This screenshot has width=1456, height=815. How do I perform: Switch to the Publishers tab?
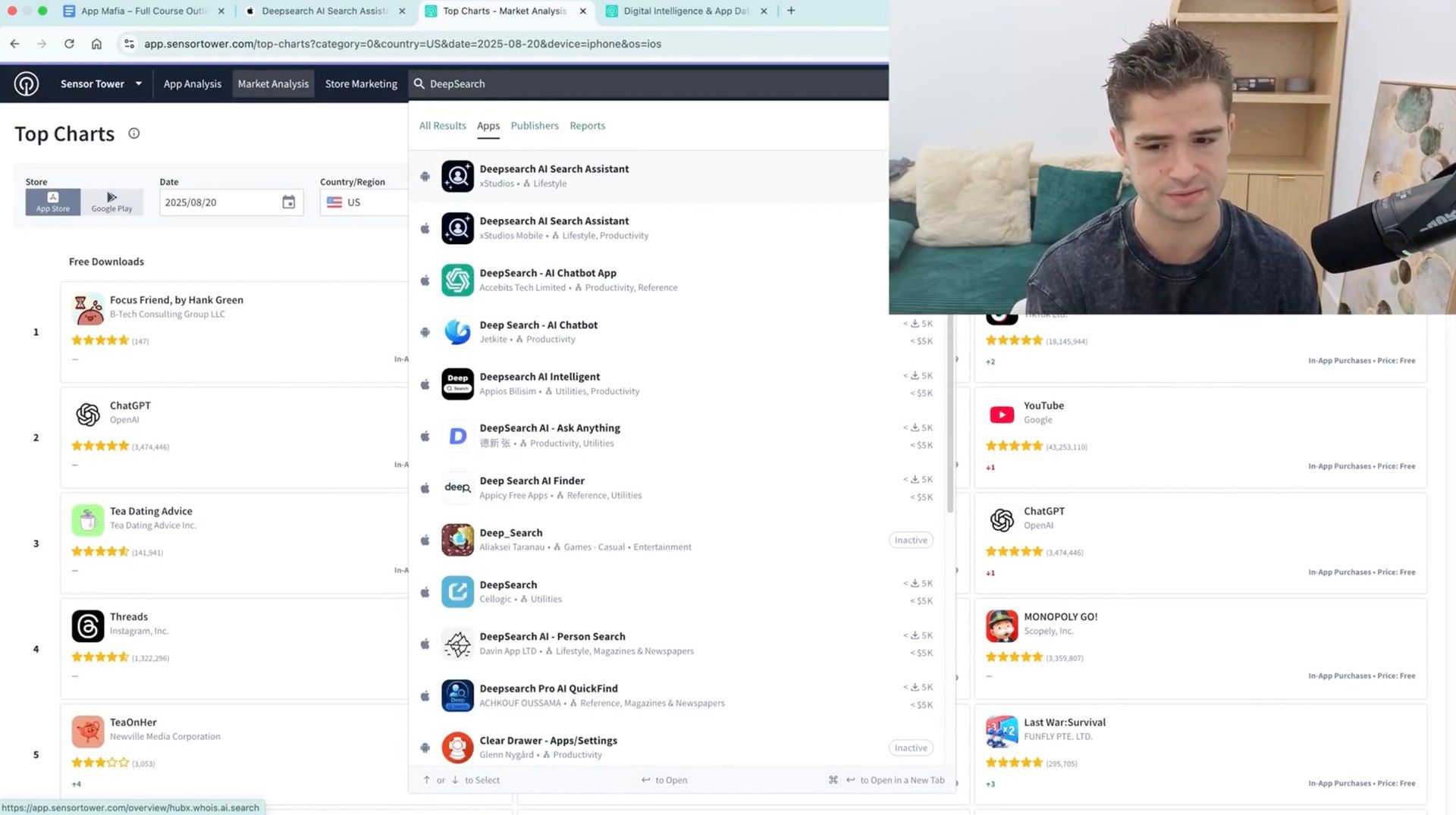pos(535,126)
